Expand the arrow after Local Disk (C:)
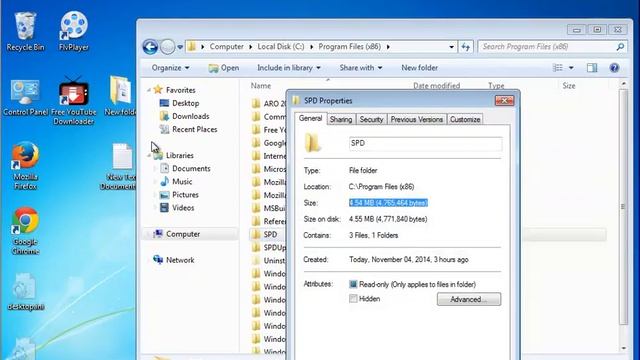640x360 pixels. (311, 47)
